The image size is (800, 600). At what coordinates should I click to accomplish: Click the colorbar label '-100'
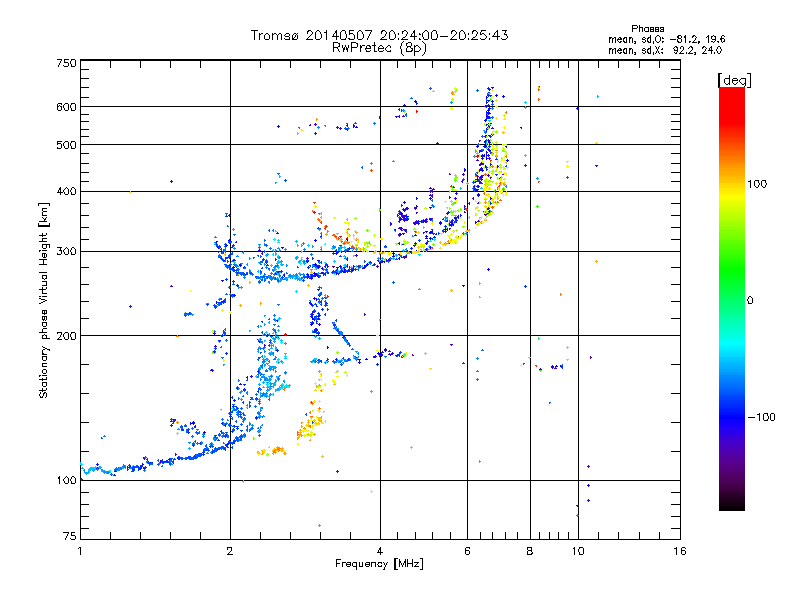tap(762, 417)
